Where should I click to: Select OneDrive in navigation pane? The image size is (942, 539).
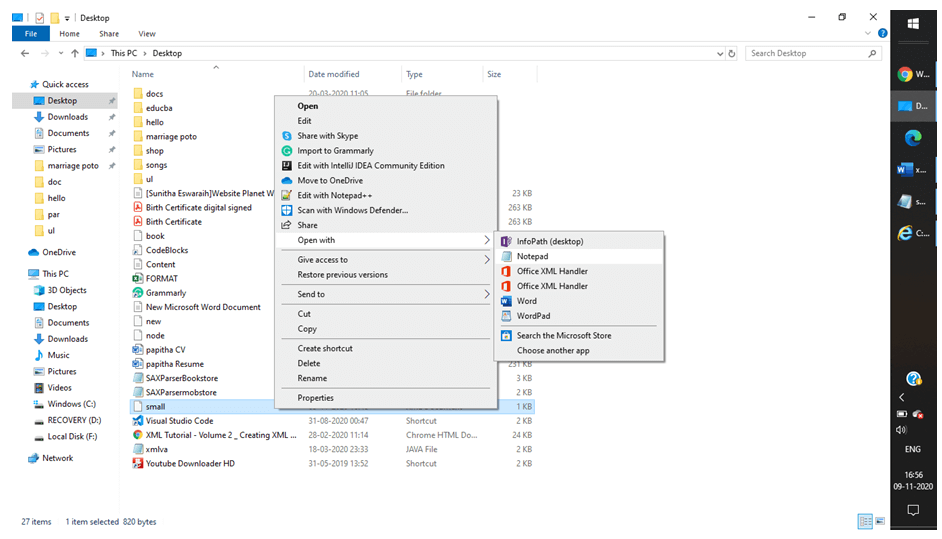[59, 252]
